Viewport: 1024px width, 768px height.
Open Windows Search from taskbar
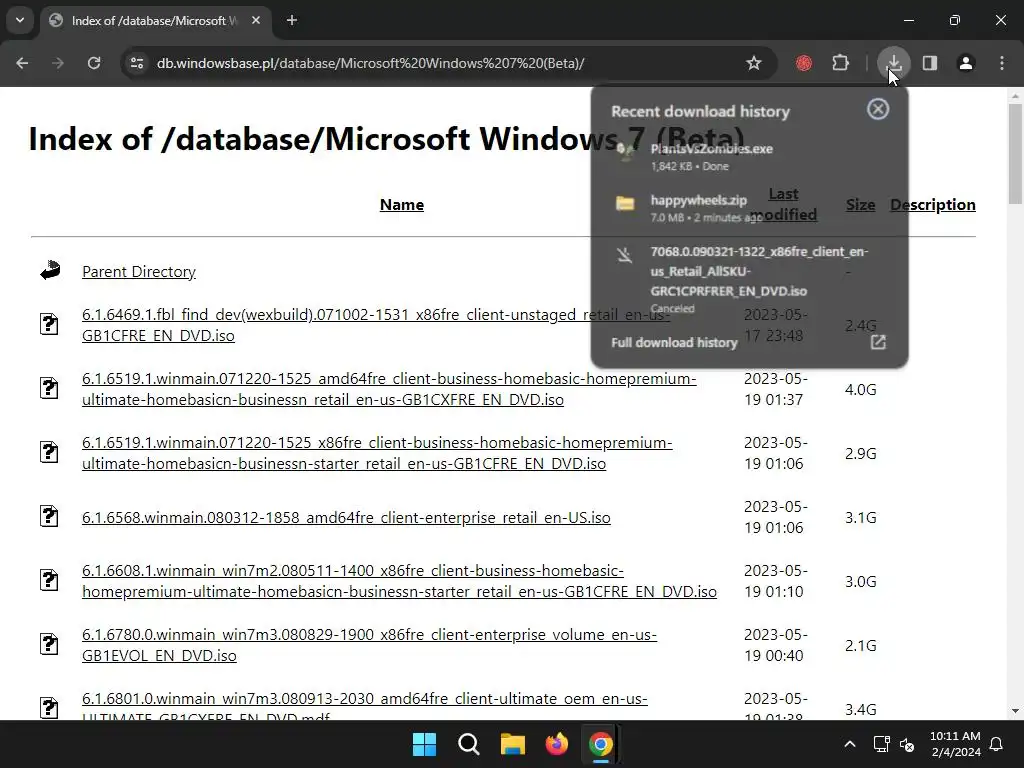coord(469,744)
